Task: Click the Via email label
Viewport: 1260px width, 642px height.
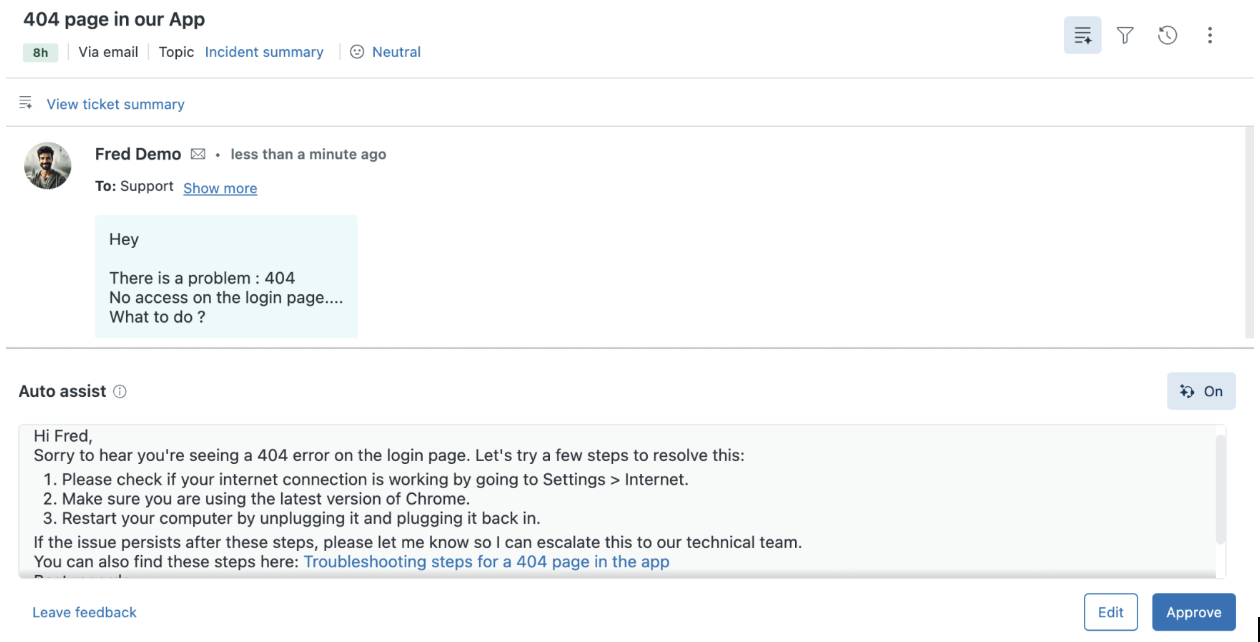Action: [108, 52]
